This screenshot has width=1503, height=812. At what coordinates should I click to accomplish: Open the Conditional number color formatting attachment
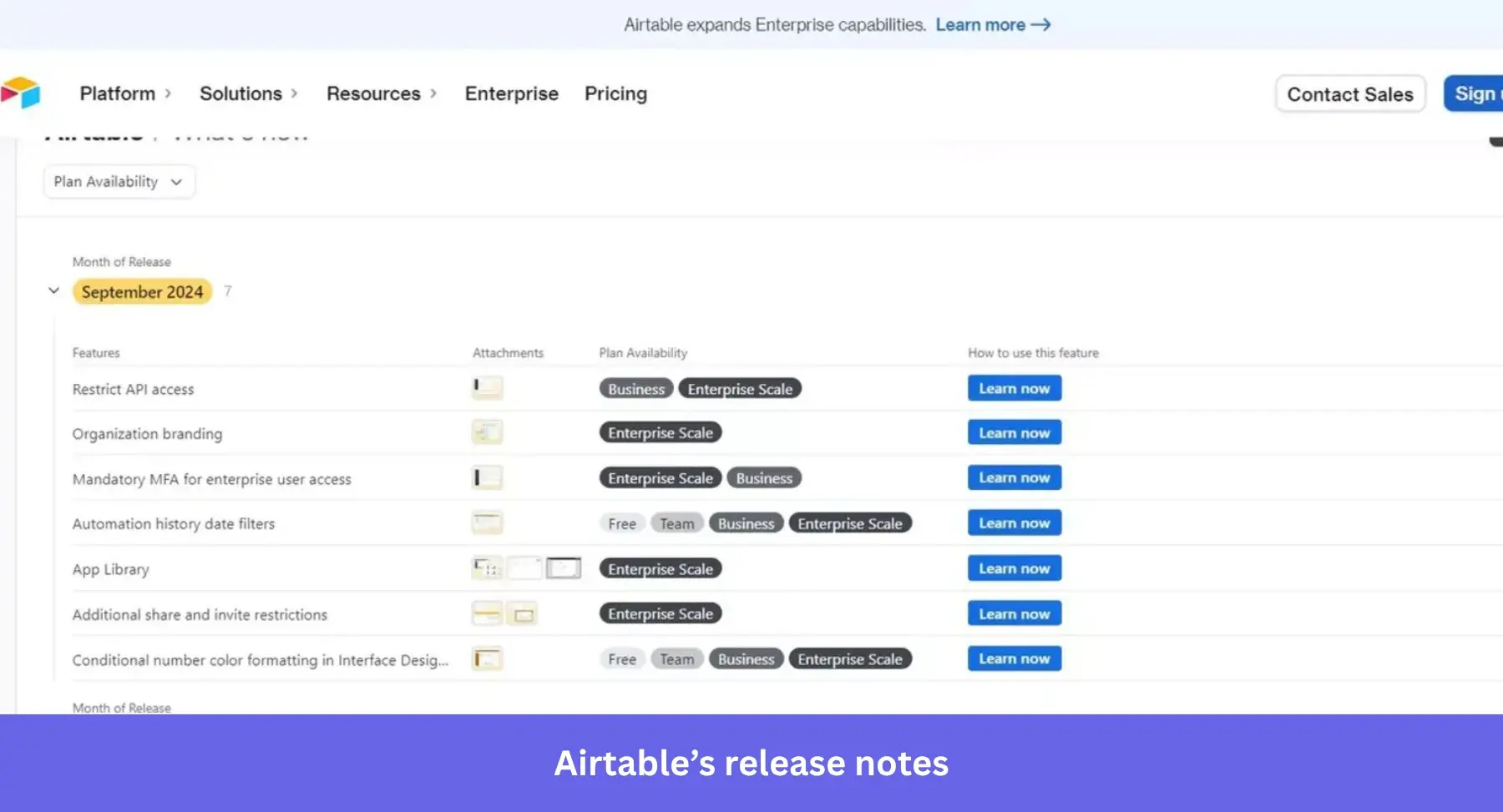coord(487,658)
